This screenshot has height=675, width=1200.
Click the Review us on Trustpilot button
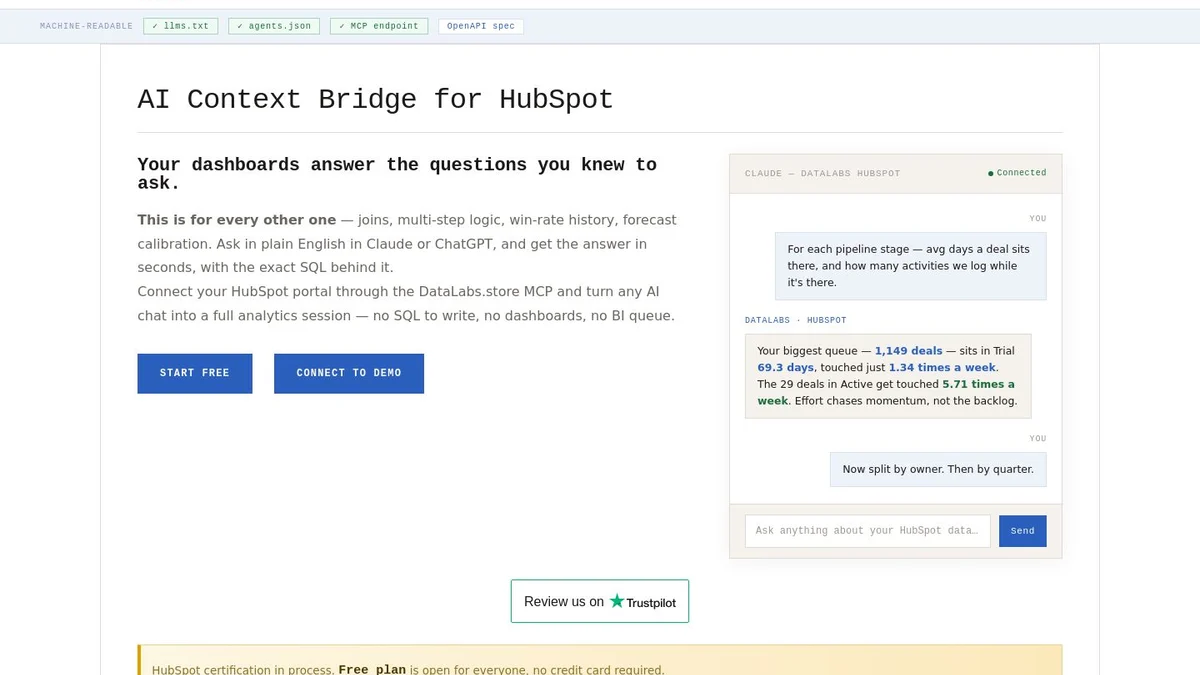click(600, 601)
